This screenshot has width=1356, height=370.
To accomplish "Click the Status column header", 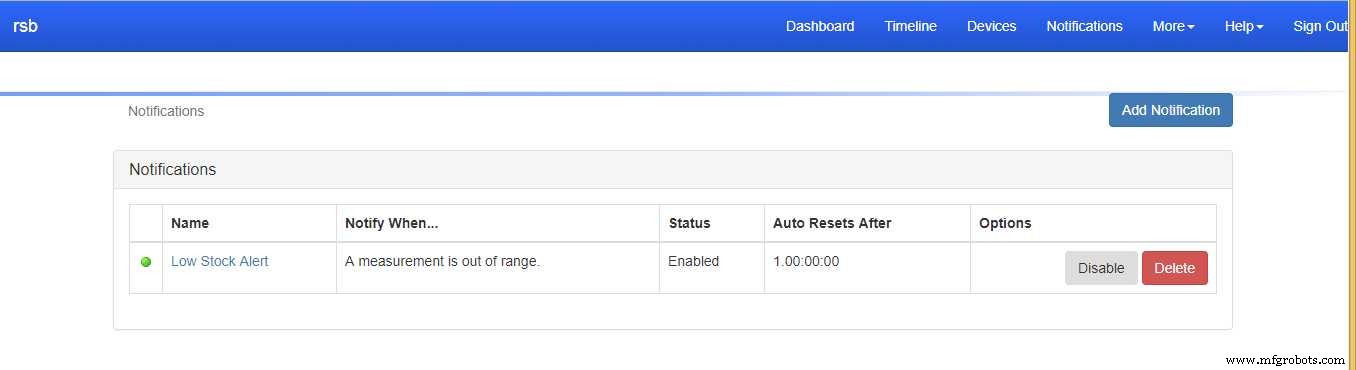I will coord(689,223).
